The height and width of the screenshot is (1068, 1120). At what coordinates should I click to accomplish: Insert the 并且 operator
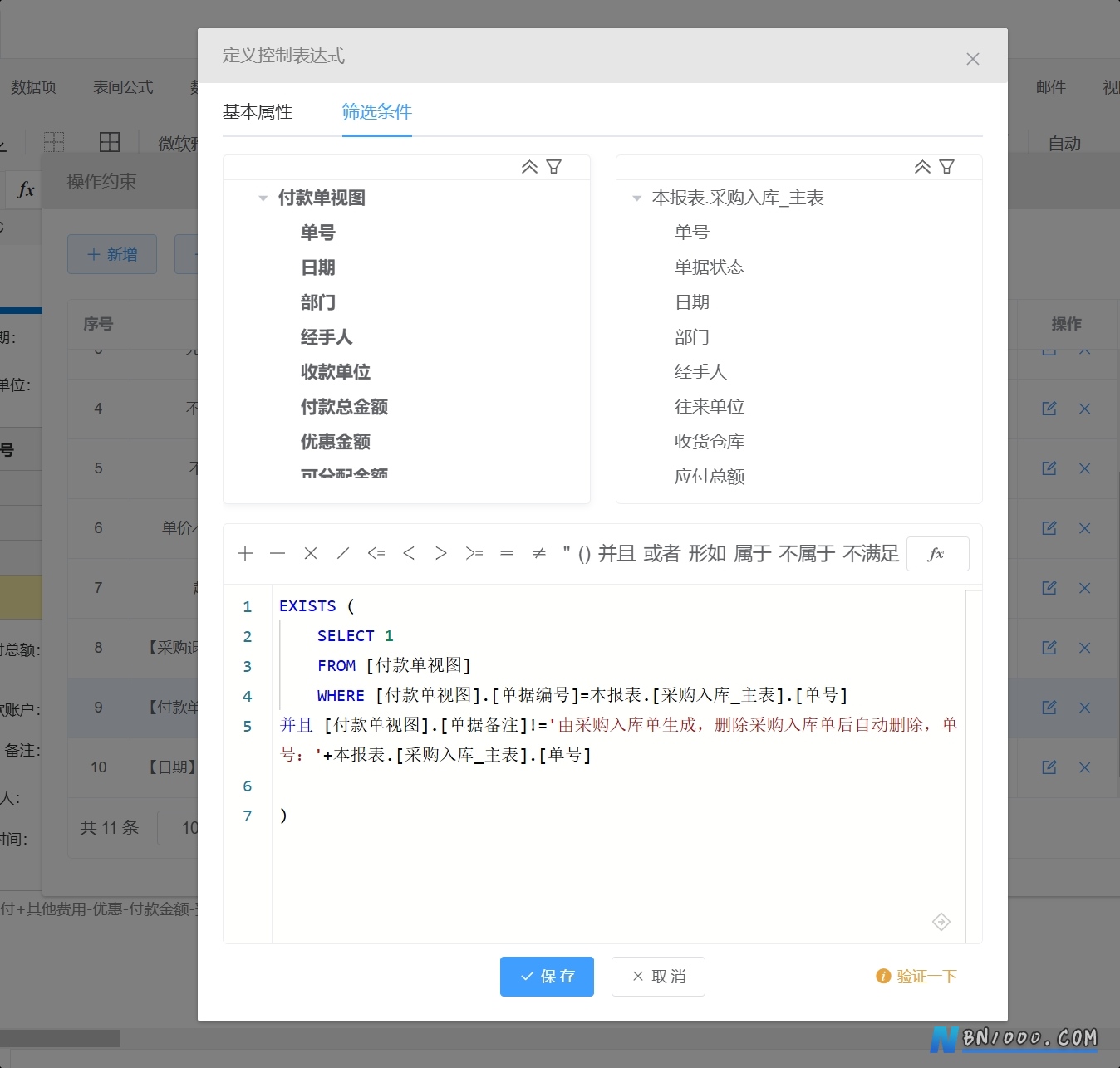[x=617, y=553]
